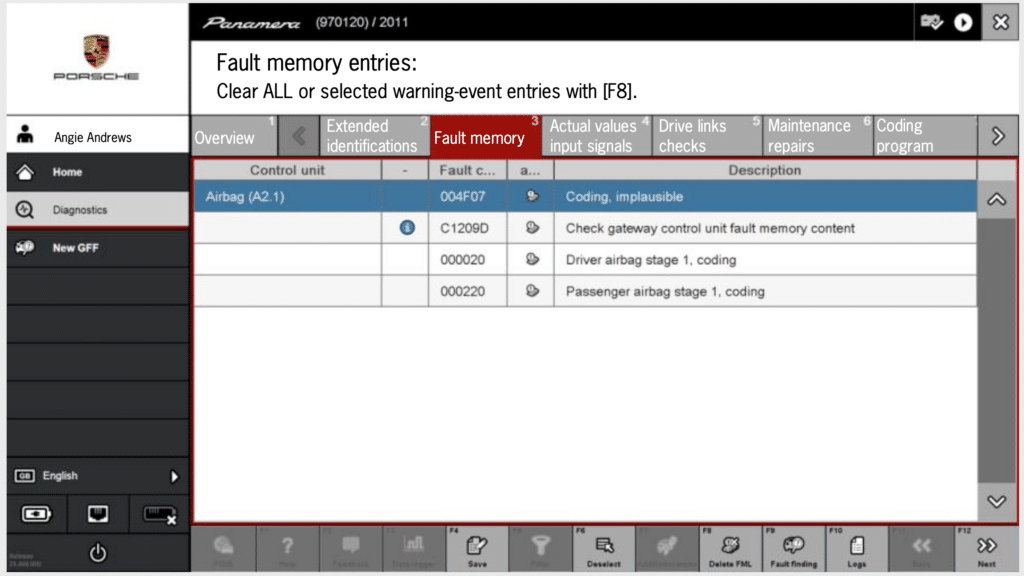Click the status icon in the 000020 row

pos(532,259)
